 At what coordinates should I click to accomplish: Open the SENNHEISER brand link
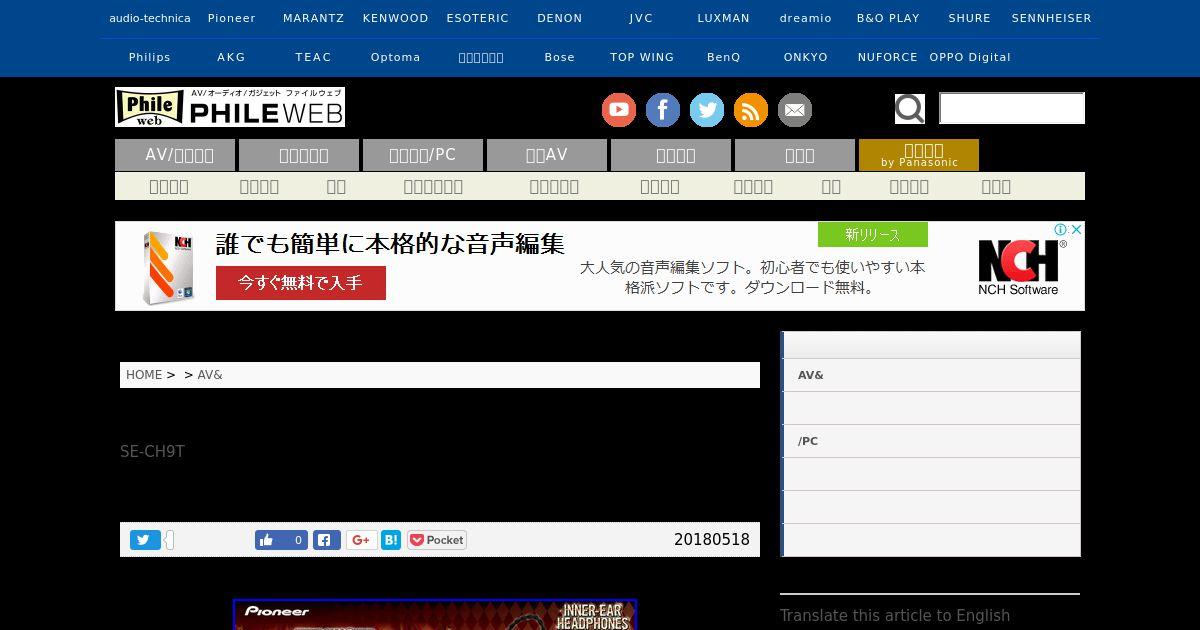[x=1052, y=18]
